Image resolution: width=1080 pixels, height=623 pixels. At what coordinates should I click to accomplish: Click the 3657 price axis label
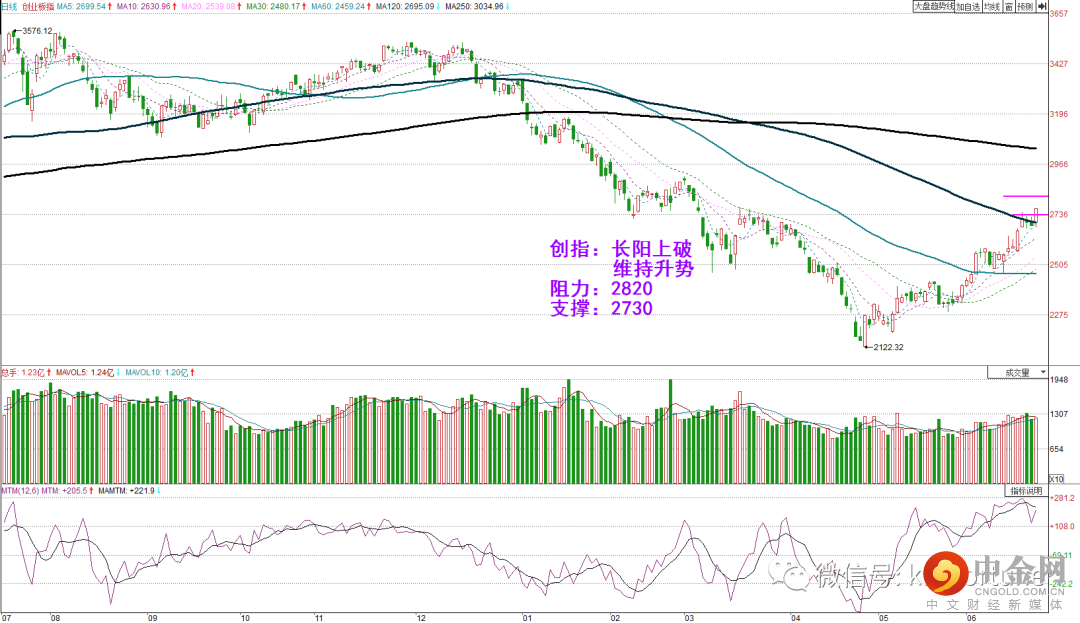click(1059, 14)
